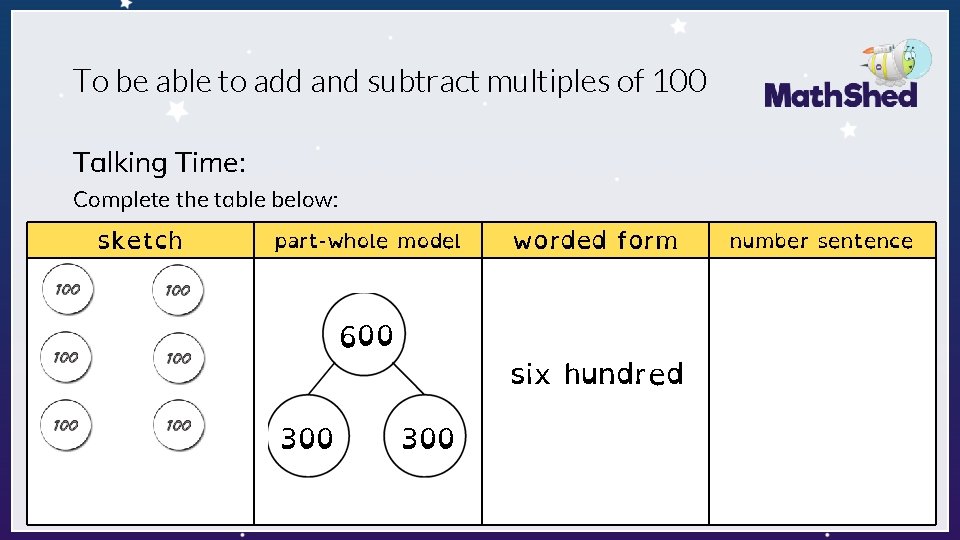Image resolution: width=960 pixels, height=540 pixels.
Task: Click the left 300 part circle
Action: pyautogui.click(x=309, y=436)
